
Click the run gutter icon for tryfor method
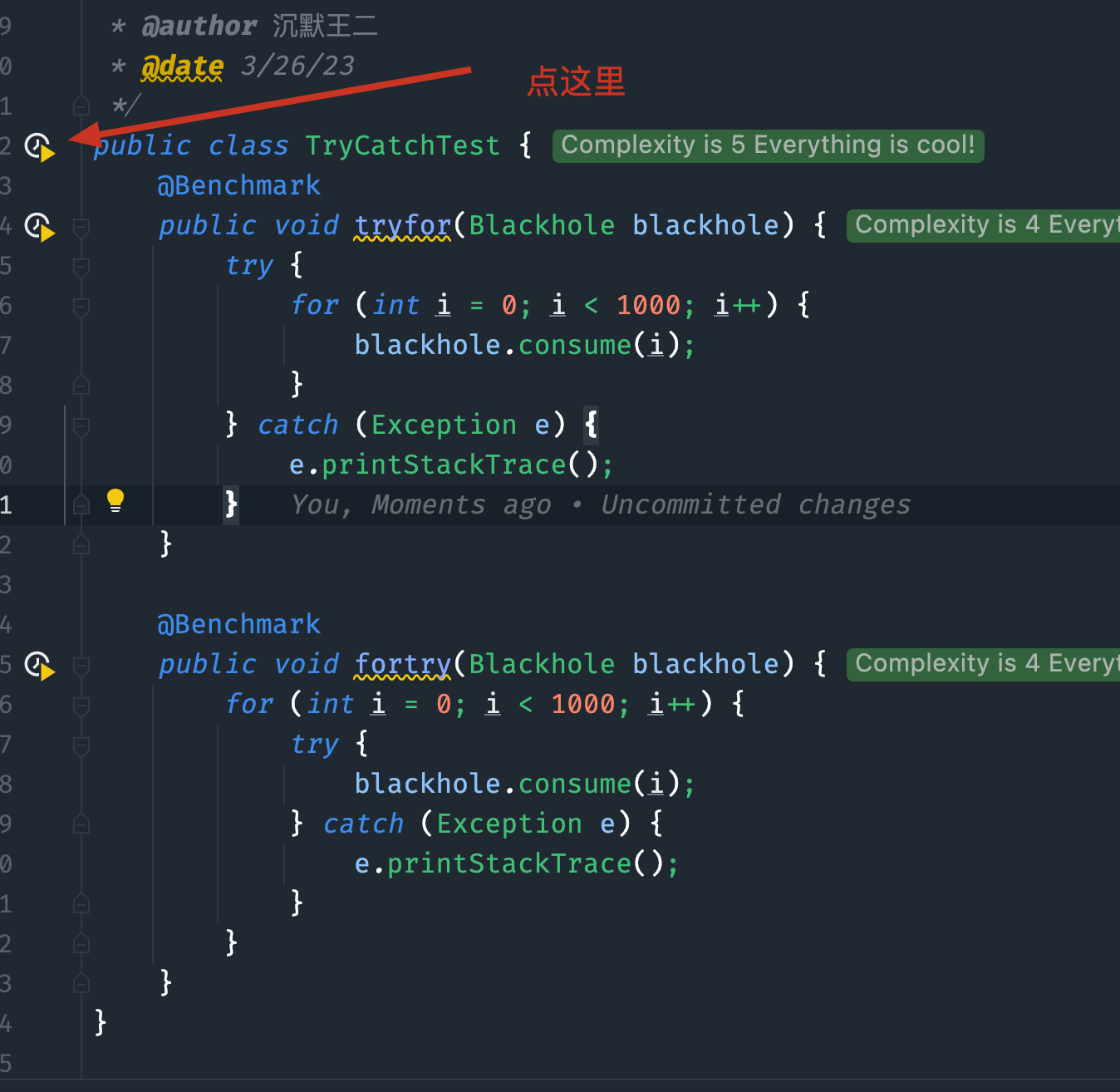[39, 227]
